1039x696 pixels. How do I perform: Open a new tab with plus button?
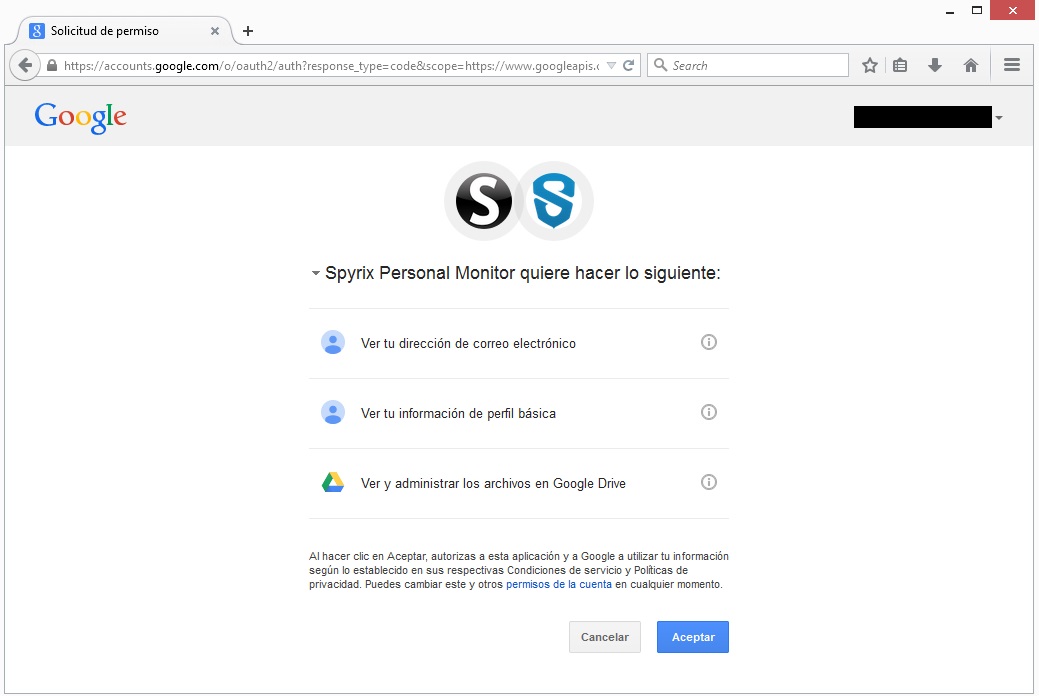[248, 30]
